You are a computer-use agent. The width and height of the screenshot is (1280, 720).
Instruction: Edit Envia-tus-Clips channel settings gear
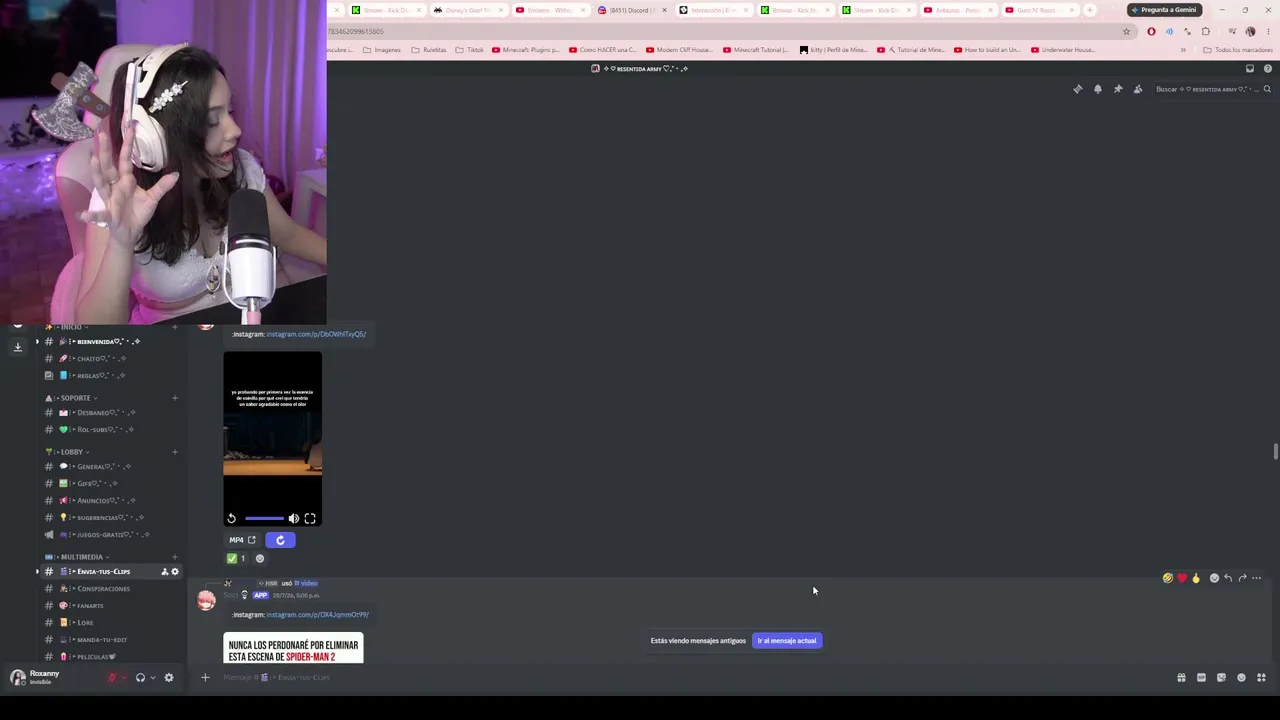[x=175, y=572]
